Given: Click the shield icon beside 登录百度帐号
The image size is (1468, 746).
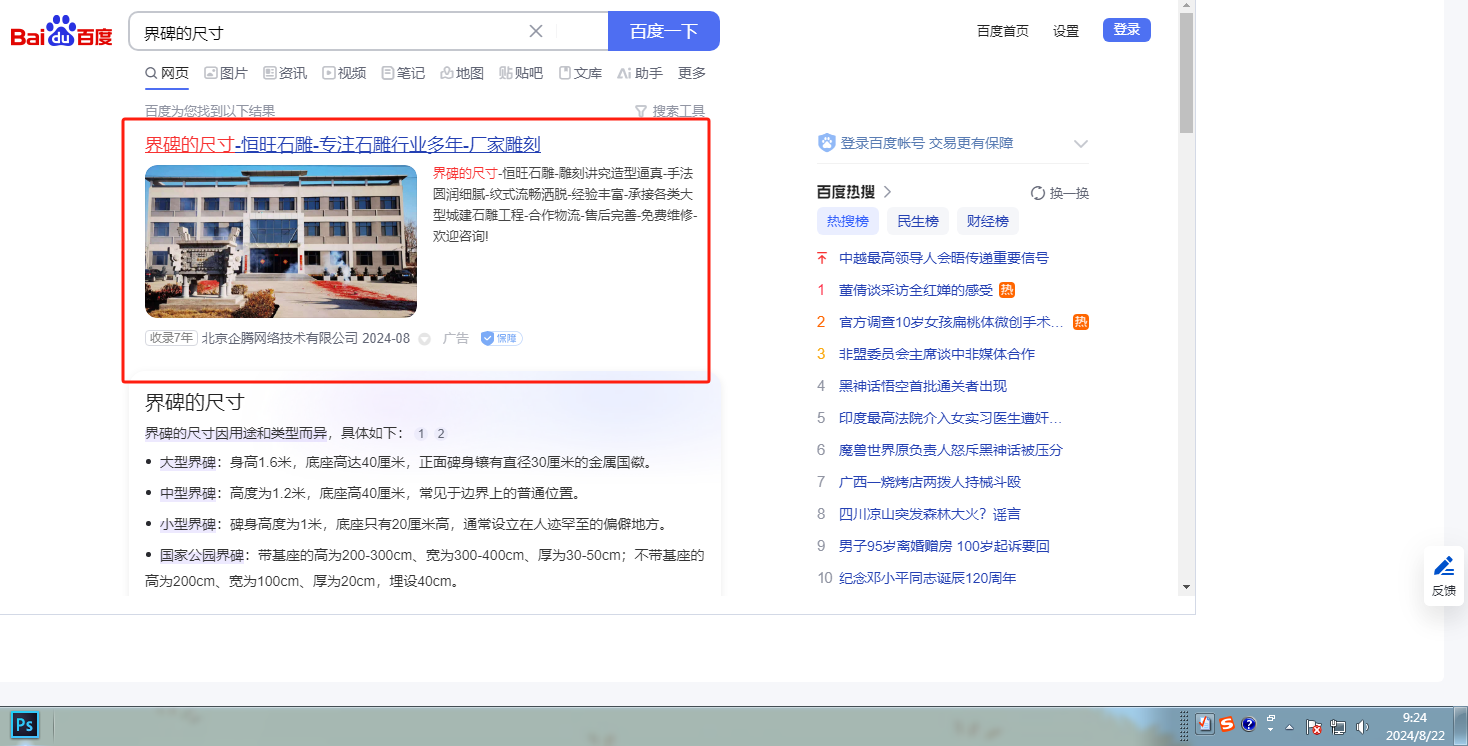Looking at the screenshot, I should pos(826,143).
